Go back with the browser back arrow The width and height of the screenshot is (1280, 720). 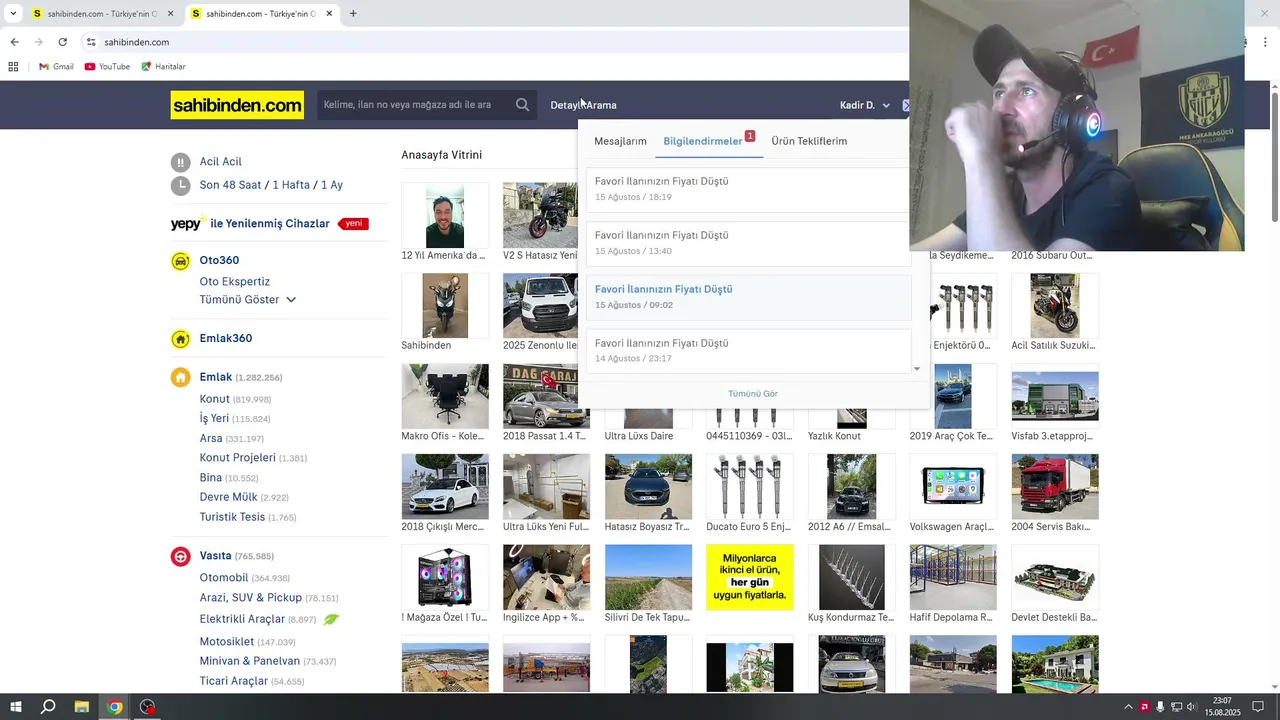click(14, 42)
